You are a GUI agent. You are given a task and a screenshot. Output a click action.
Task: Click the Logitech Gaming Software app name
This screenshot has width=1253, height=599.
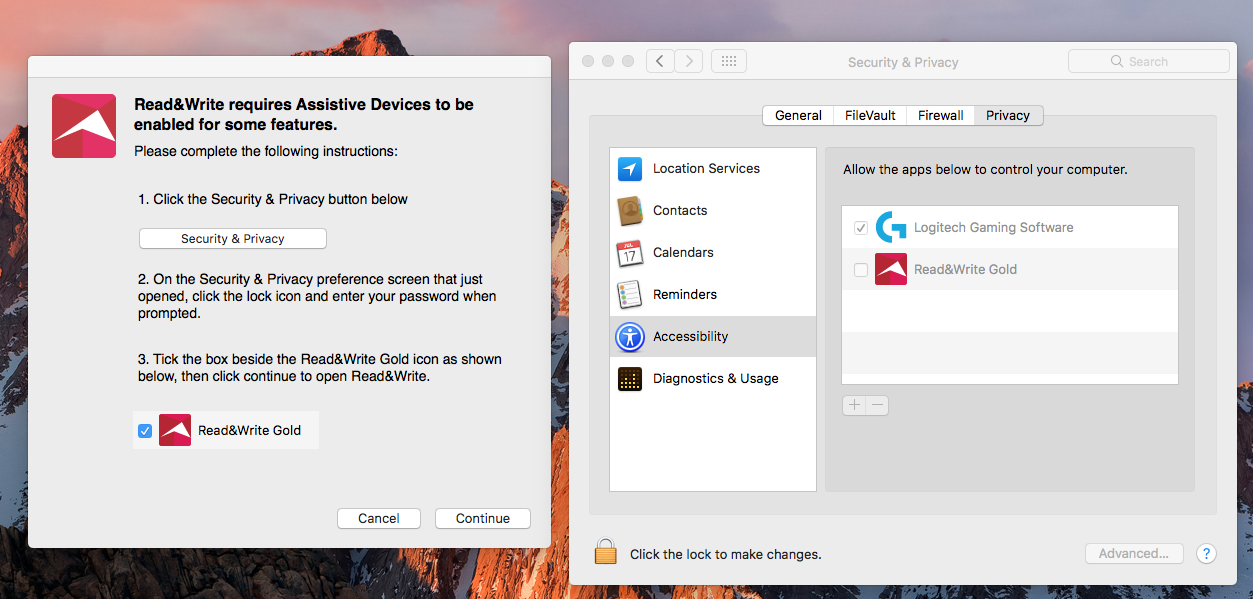pos(993,227)
